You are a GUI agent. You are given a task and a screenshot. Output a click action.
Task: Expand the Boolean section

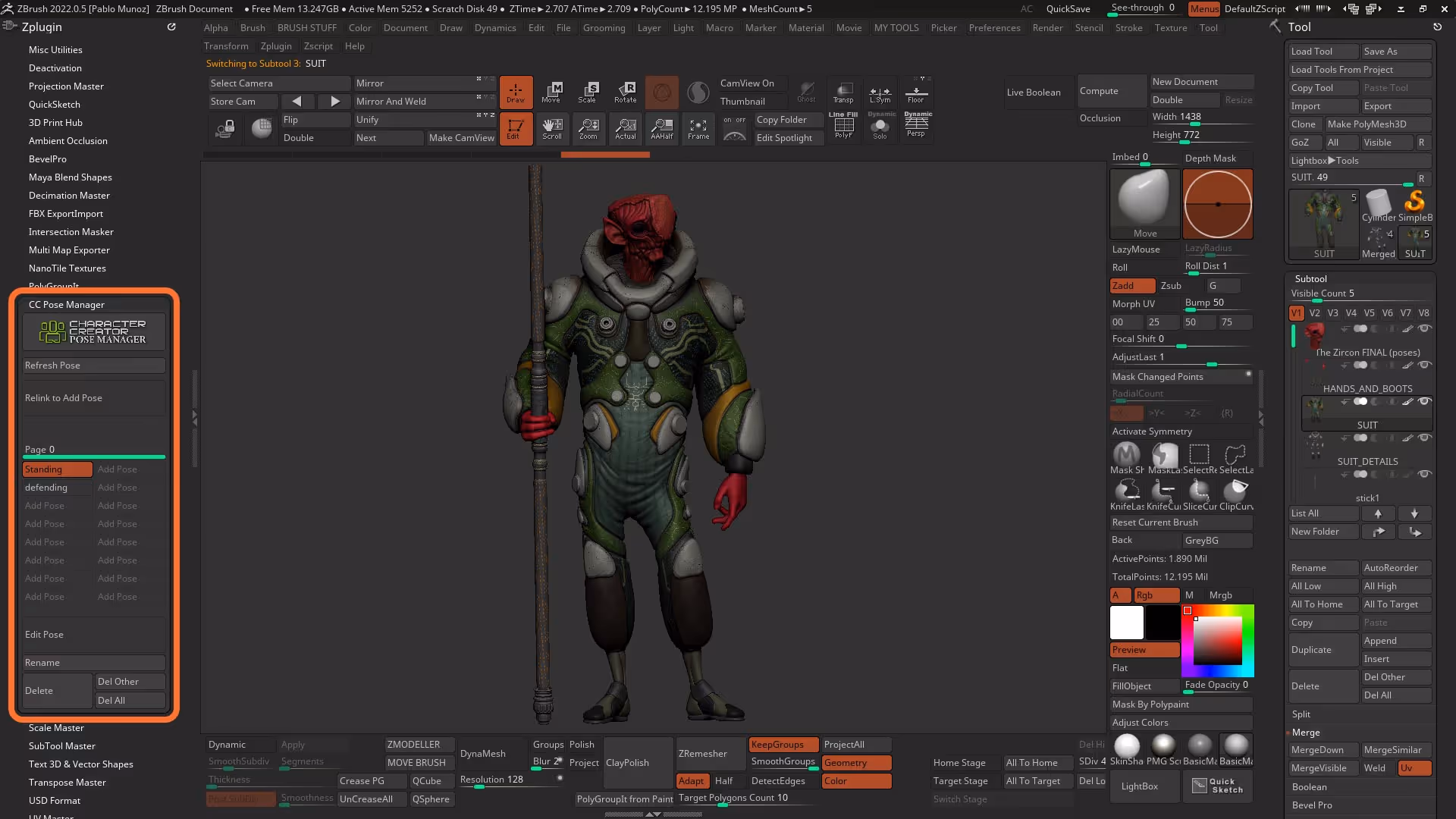tap(1310, 787)
